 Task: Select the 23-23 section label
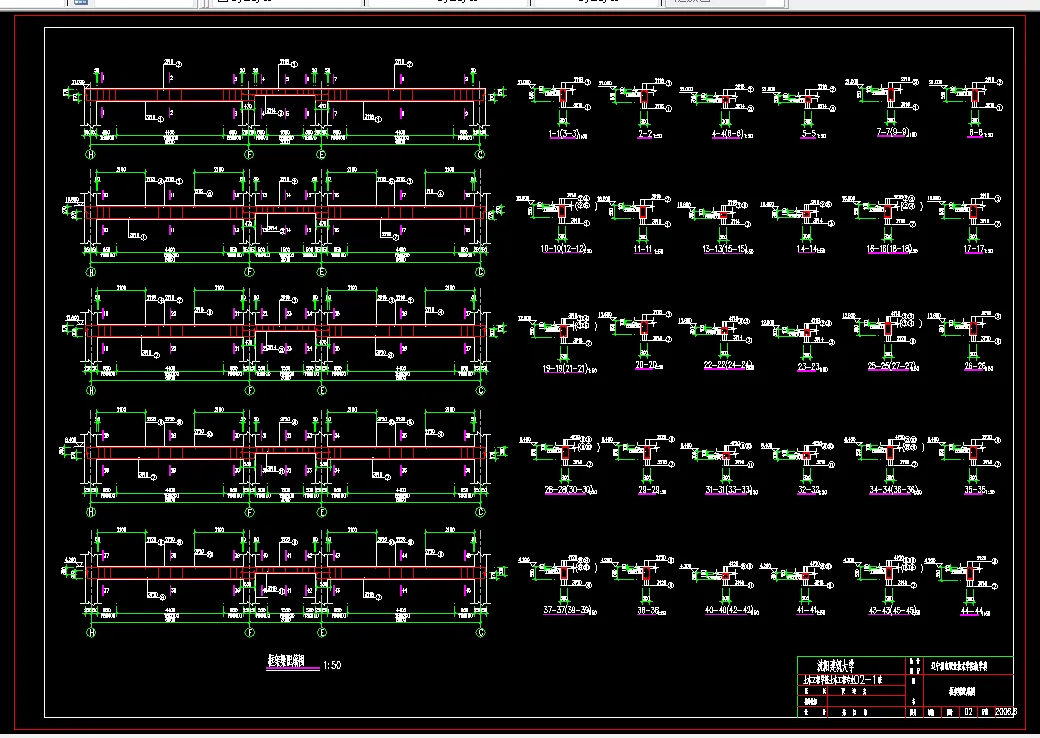coord(809,367)
